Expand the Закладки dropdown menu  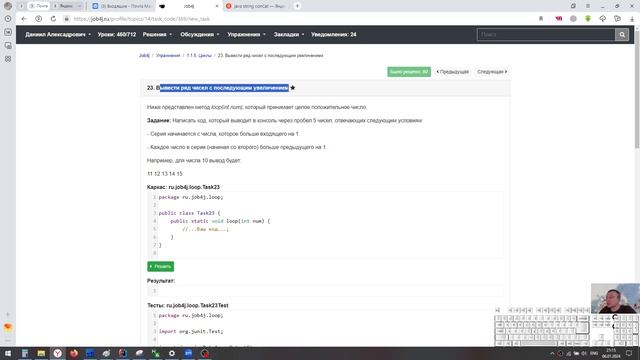pyautogui.click(x=289, y=35)
